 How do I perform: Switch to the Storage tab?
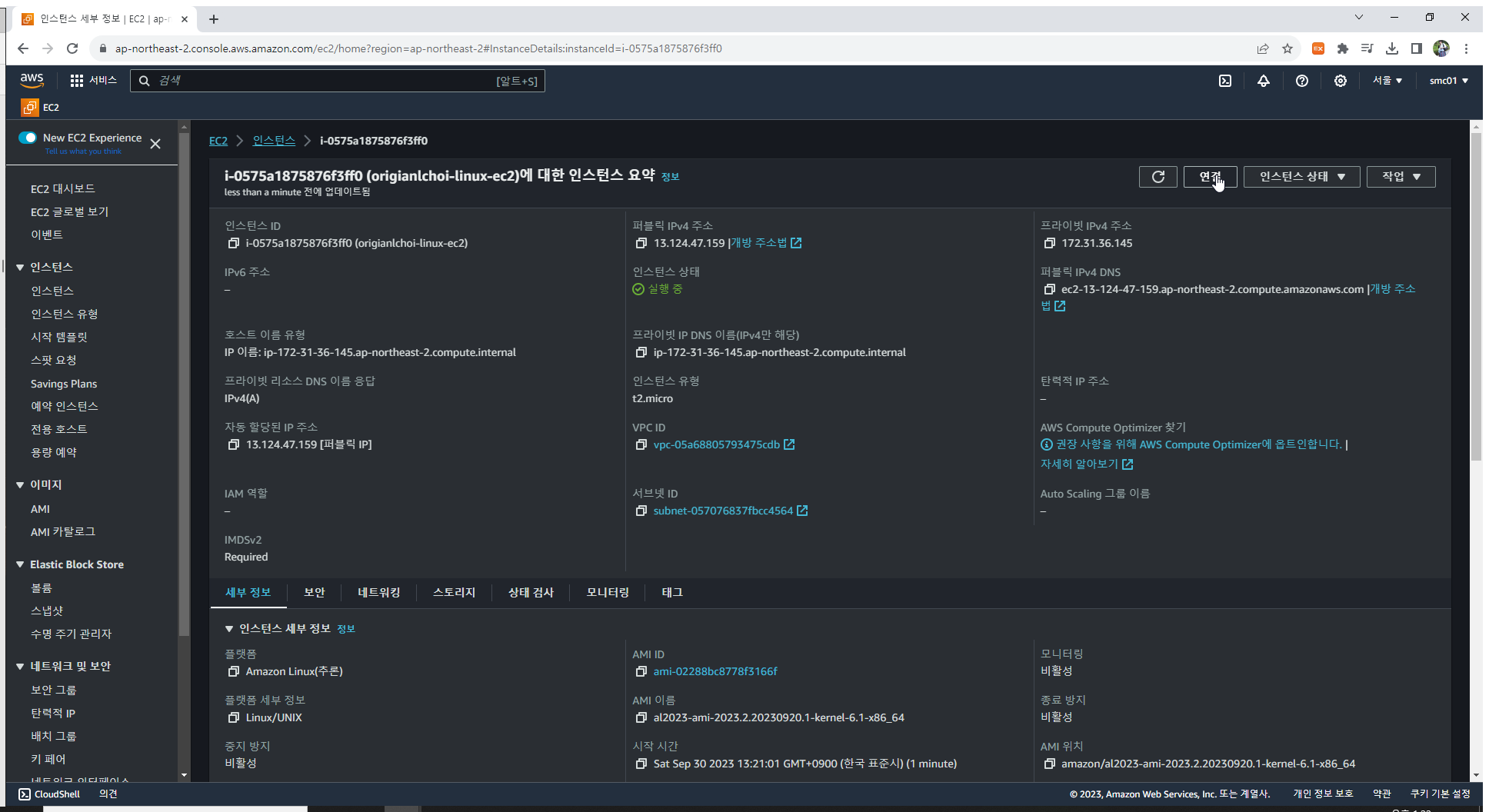point(454,592)
